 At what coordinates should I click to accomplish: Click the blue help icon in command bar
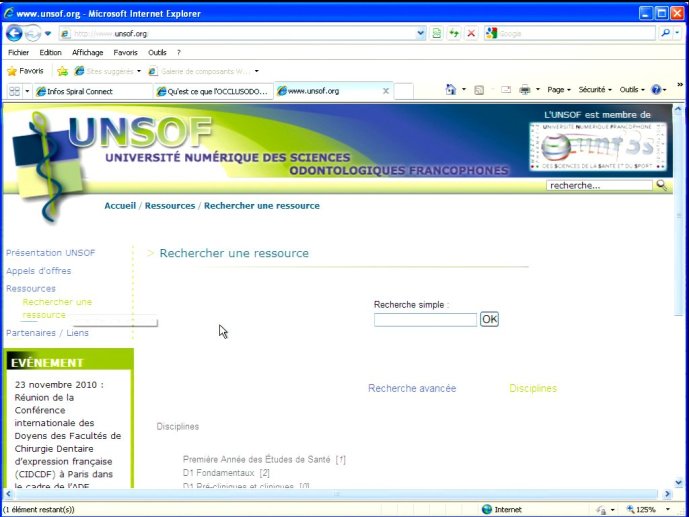(656, 90)
